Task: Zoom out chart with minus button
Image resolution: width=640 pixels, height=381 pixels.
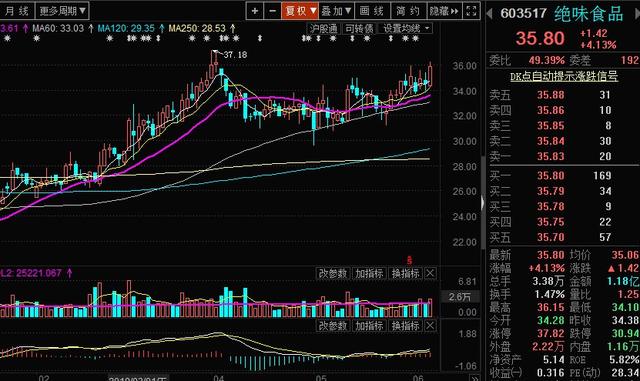Action: (272, 11)
